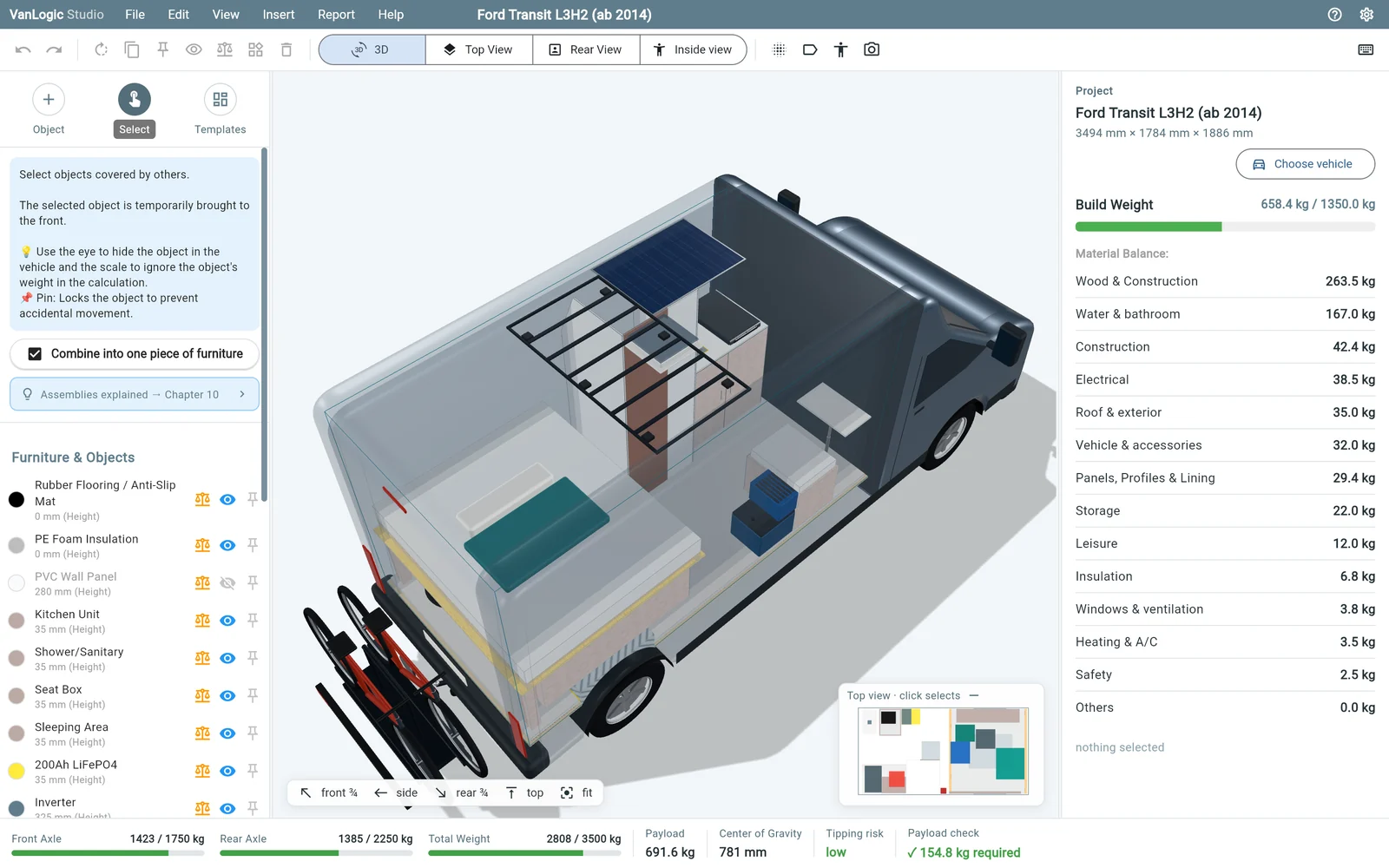
Task: Open the keyboard shortcuts icon
Action: coord(1366,49)
